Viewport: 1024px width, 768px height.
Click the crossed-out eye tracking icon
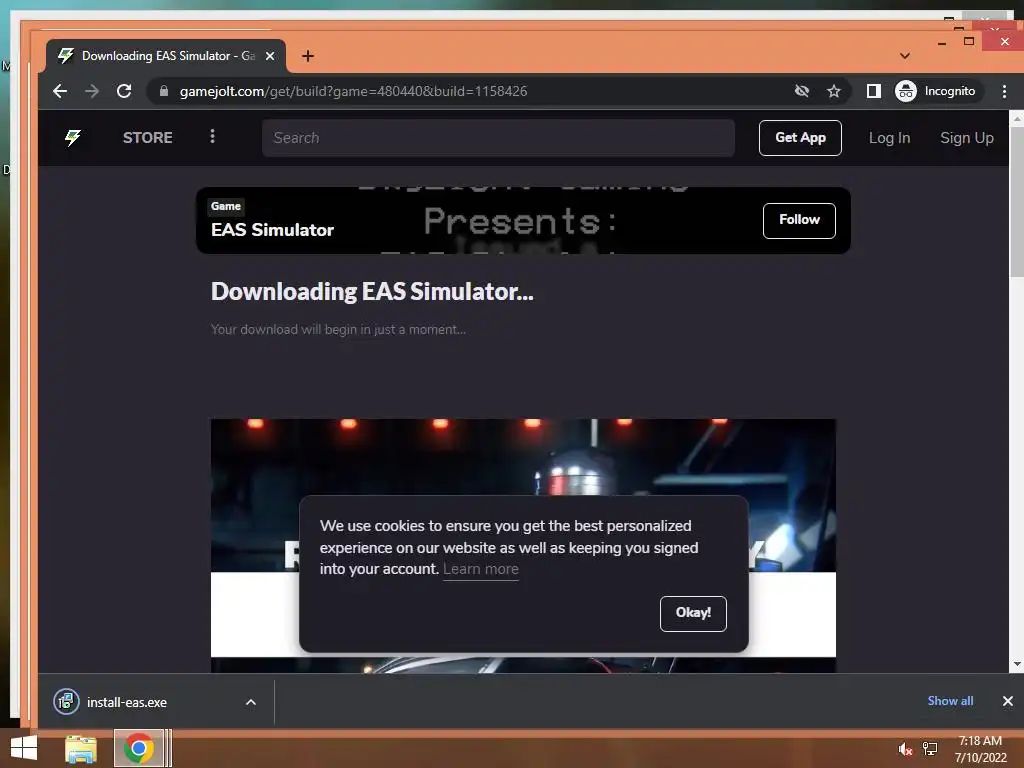pos(802,91)
